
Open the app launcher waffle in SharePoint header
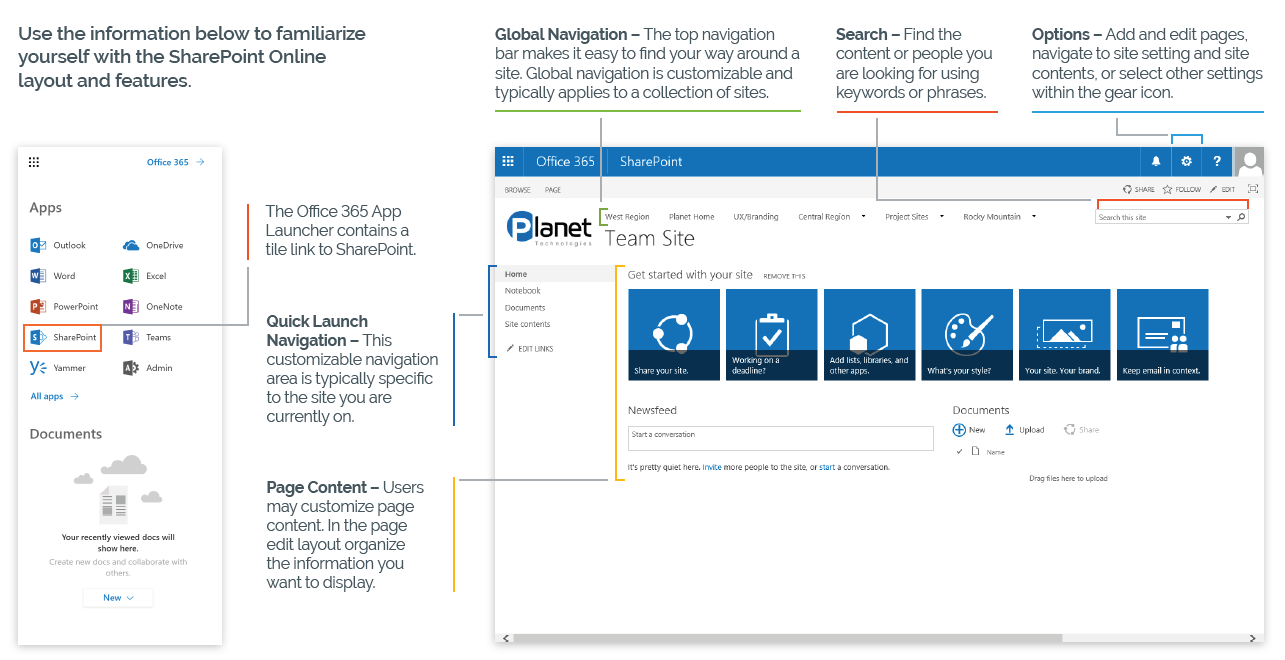(x=508, y=161)
